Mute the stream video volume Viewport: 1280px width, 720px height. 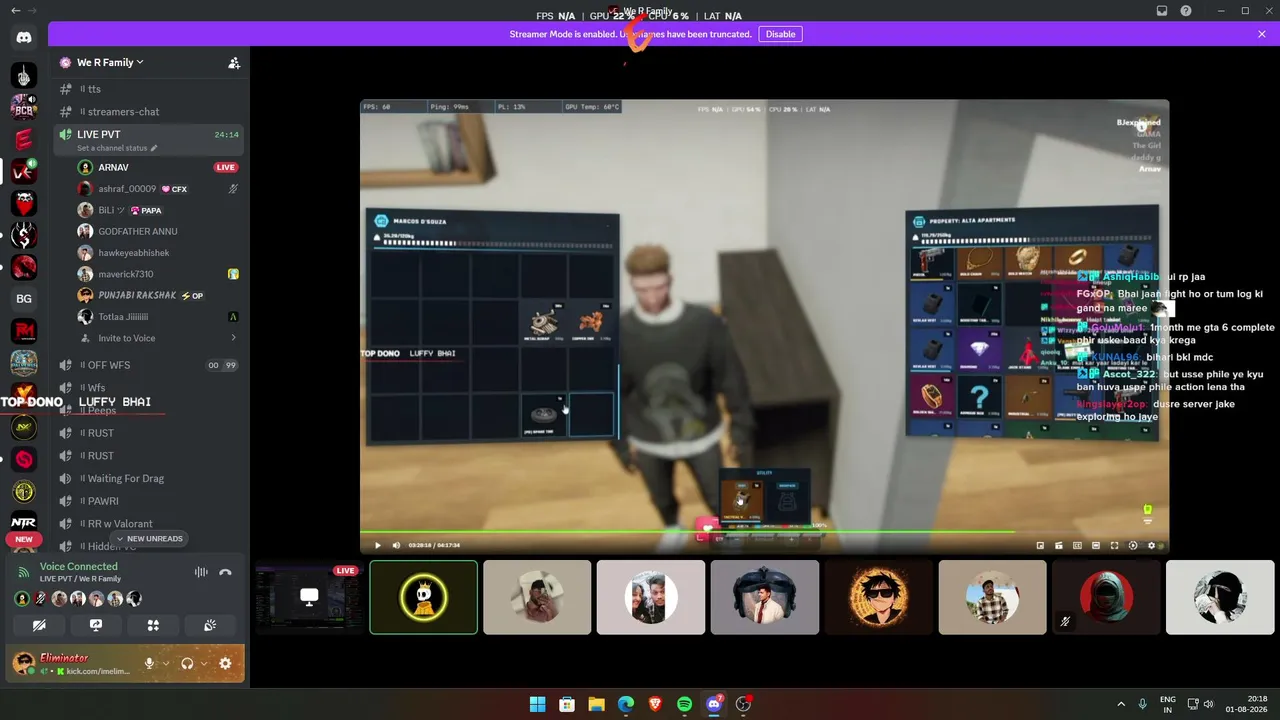[396, 545]
